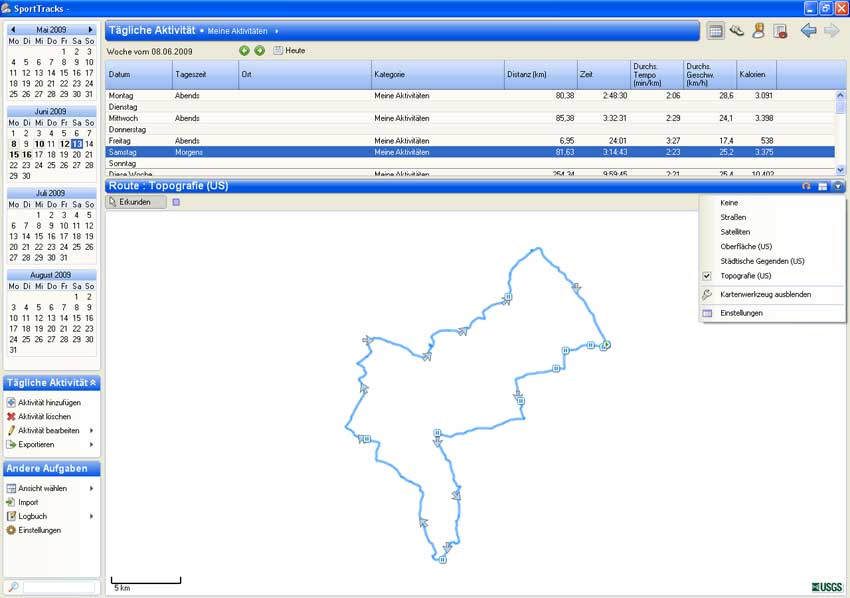Viewport: 850px width, 598px height.
Task: Click the blue back arrow icon
Action: click(x=808, y=31)
